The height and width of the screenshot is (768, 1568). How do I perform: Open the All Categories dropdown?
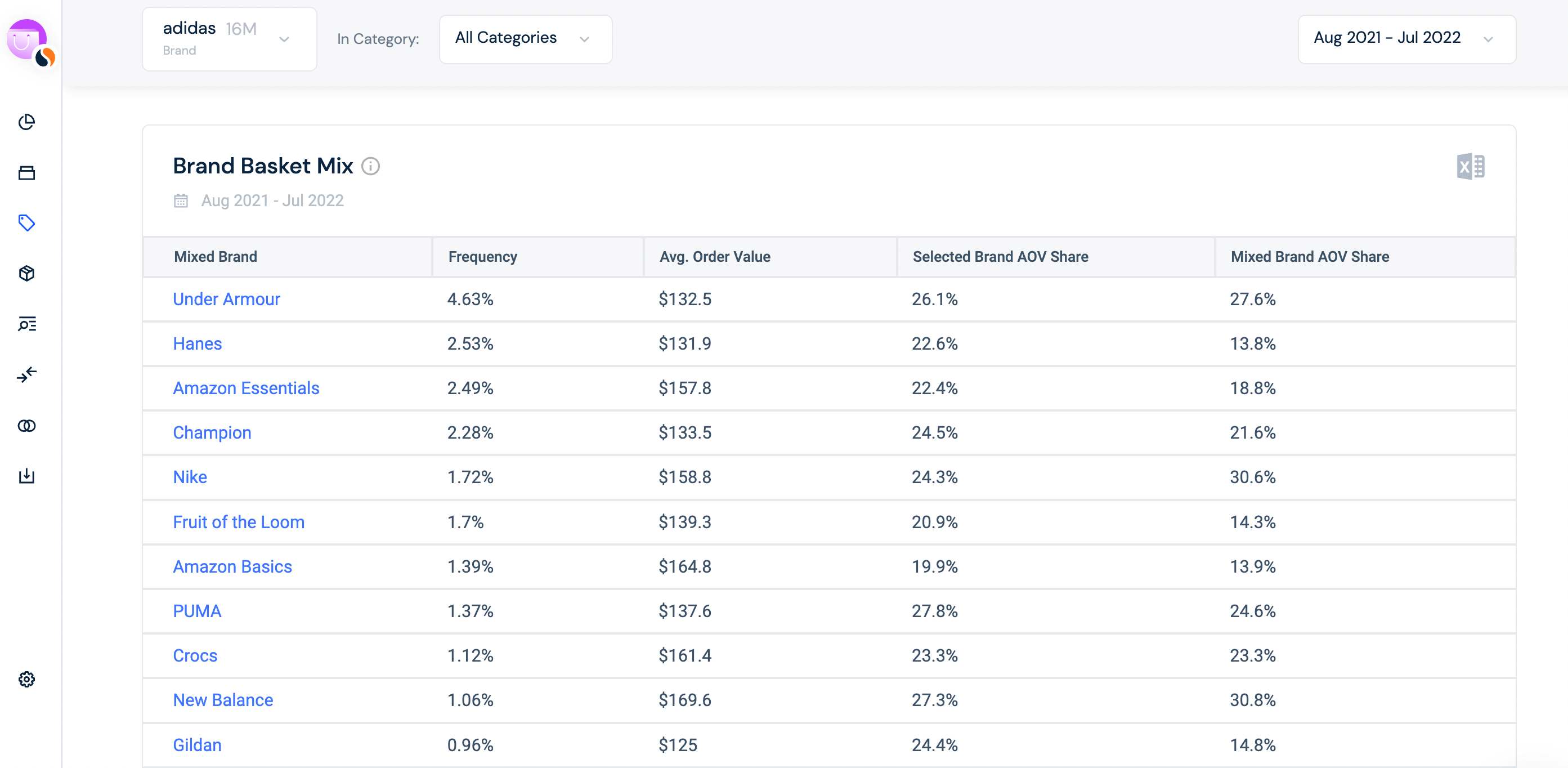pyautogui.click(x=525, y=39)
